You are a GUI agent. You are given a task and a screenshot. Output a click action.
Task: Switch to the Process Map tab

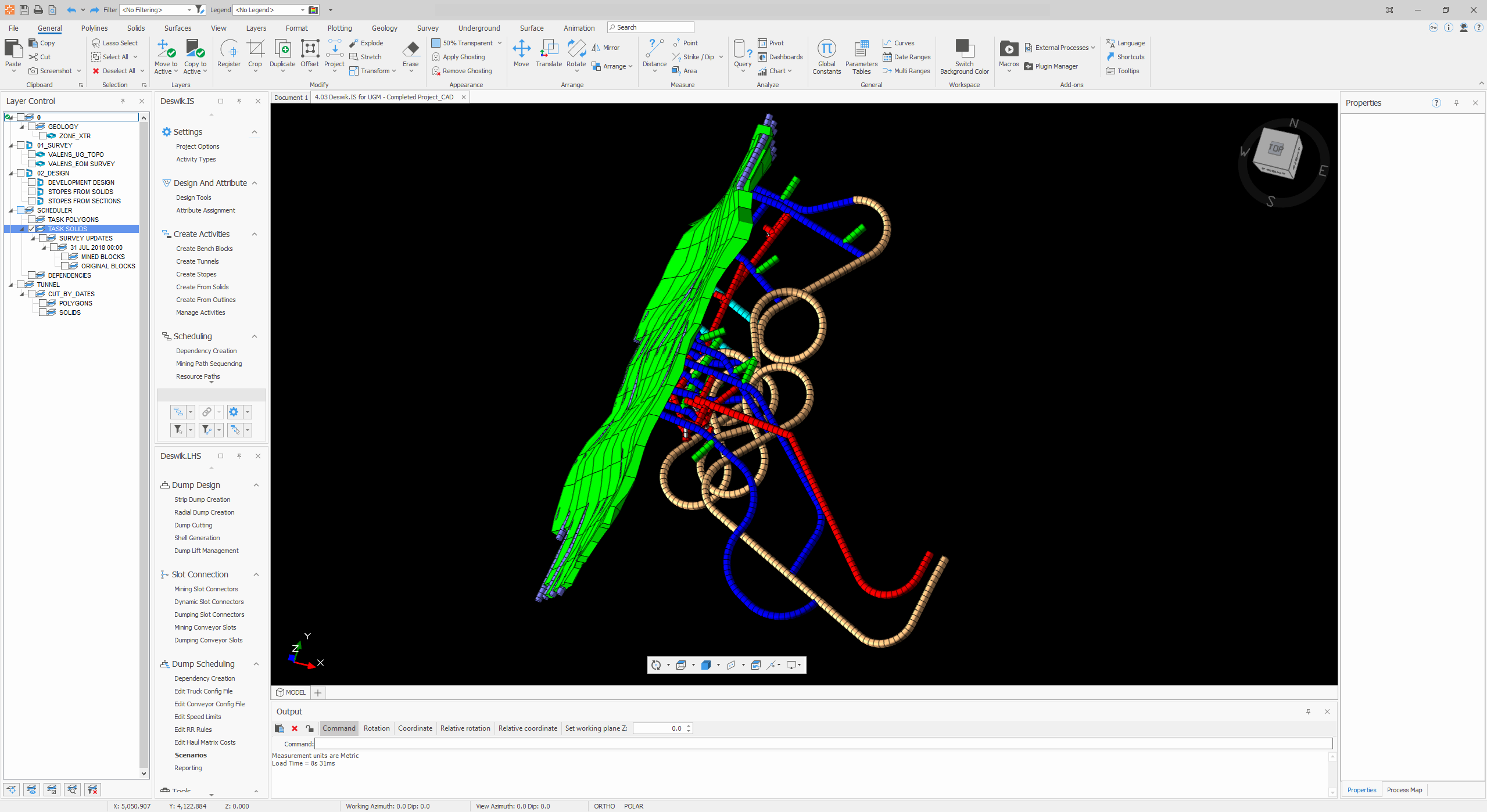[1404, 790]
